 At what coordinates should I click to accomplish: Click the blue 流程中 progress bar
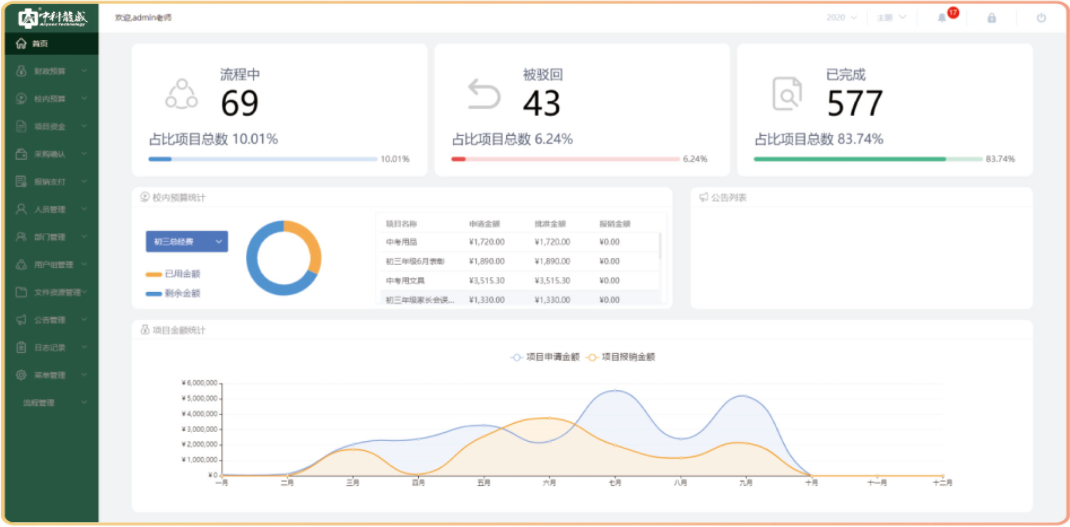161,159
